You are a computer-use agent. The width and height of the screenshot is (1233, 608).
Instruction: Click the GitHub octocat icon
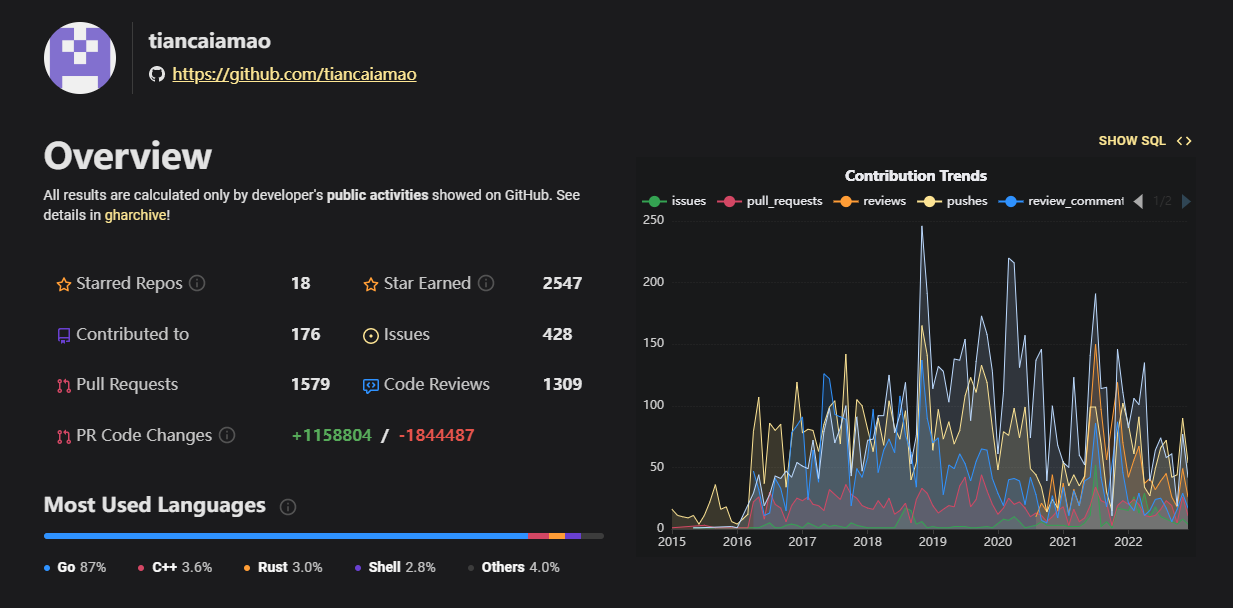tap(156, 74)
